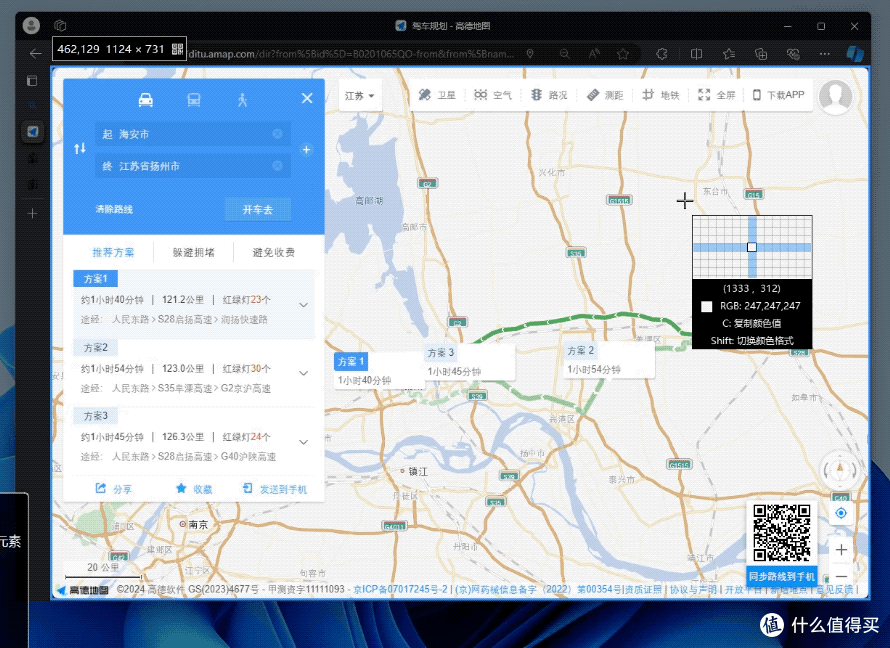The width and height of the screenshot is (890, 648).
Task: Open the user avatar profile
Action: tap(835, 96)
